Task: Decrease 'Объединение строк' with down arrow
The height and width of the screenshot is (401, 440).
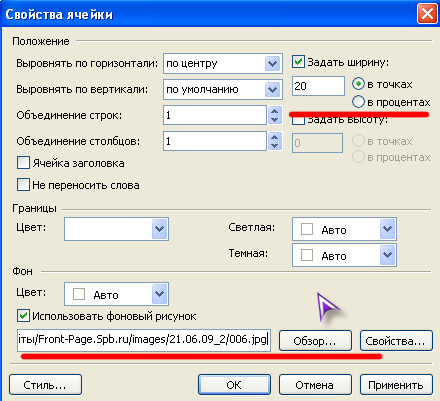Action: pos(275,119)
